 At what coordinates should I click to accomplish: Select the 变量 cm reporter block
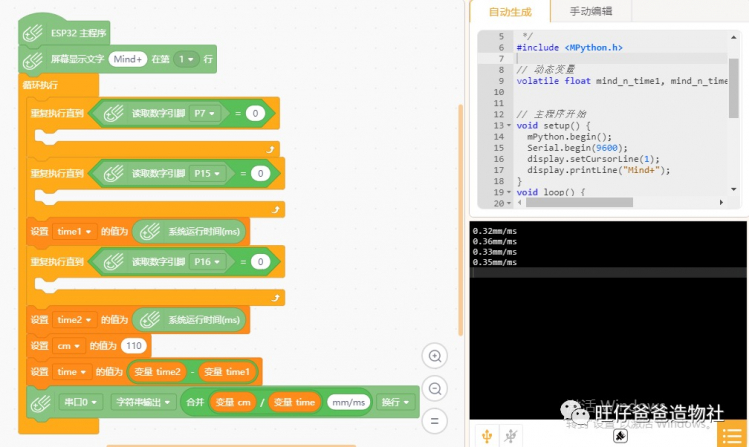233,403
